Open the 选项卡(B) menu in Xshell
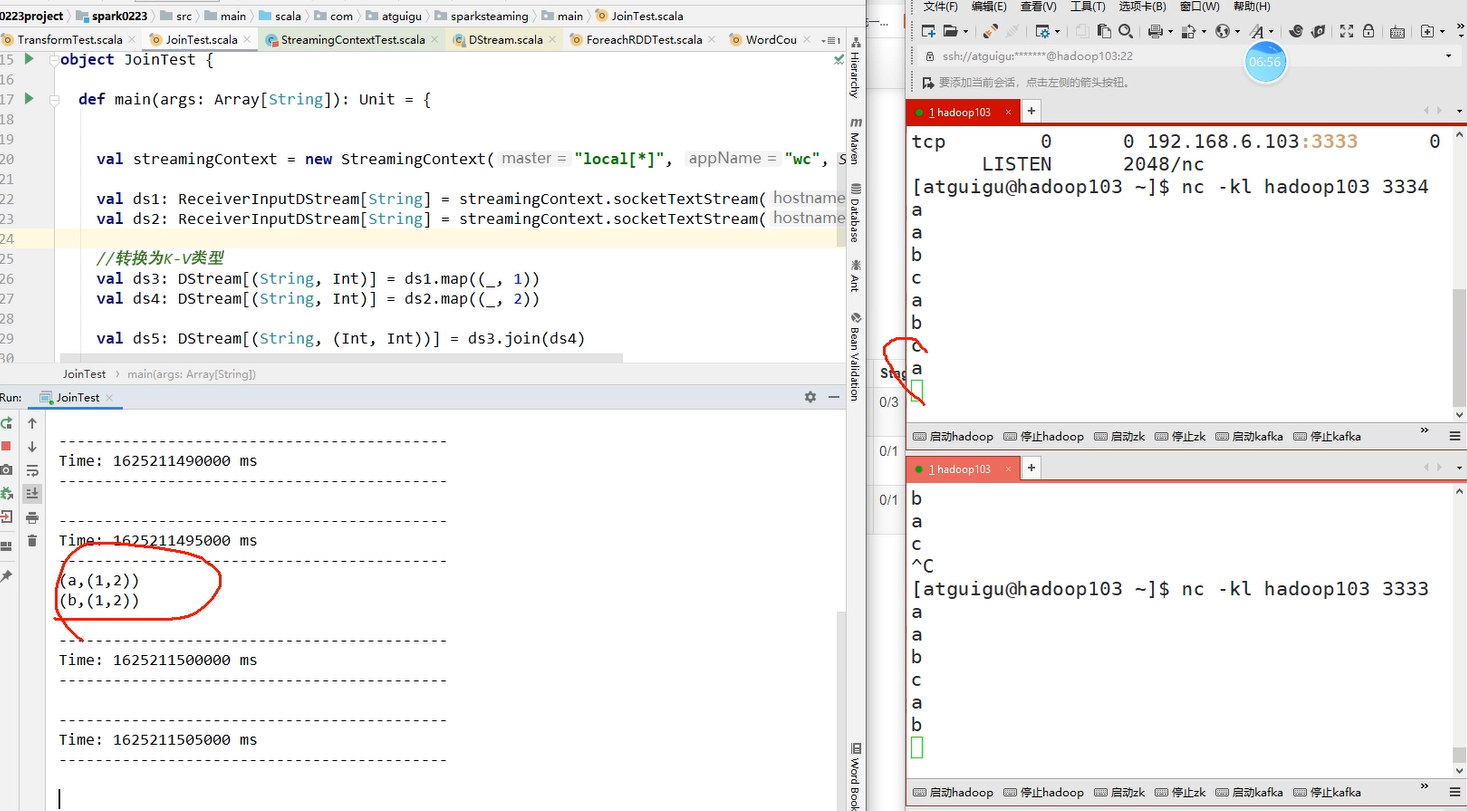This screenshot has height=811, width=1467. [1142, 6]
